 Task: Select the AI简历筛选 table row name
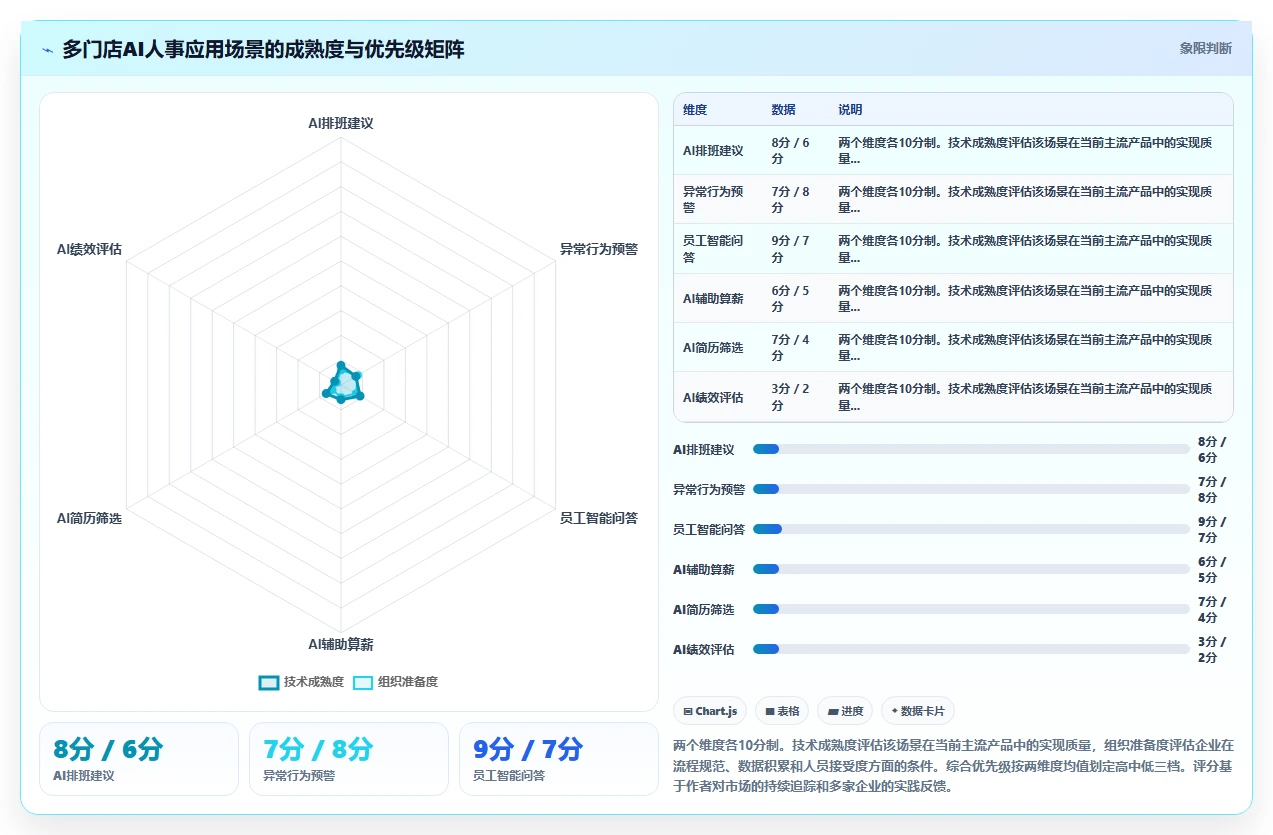tap(713, 348)
